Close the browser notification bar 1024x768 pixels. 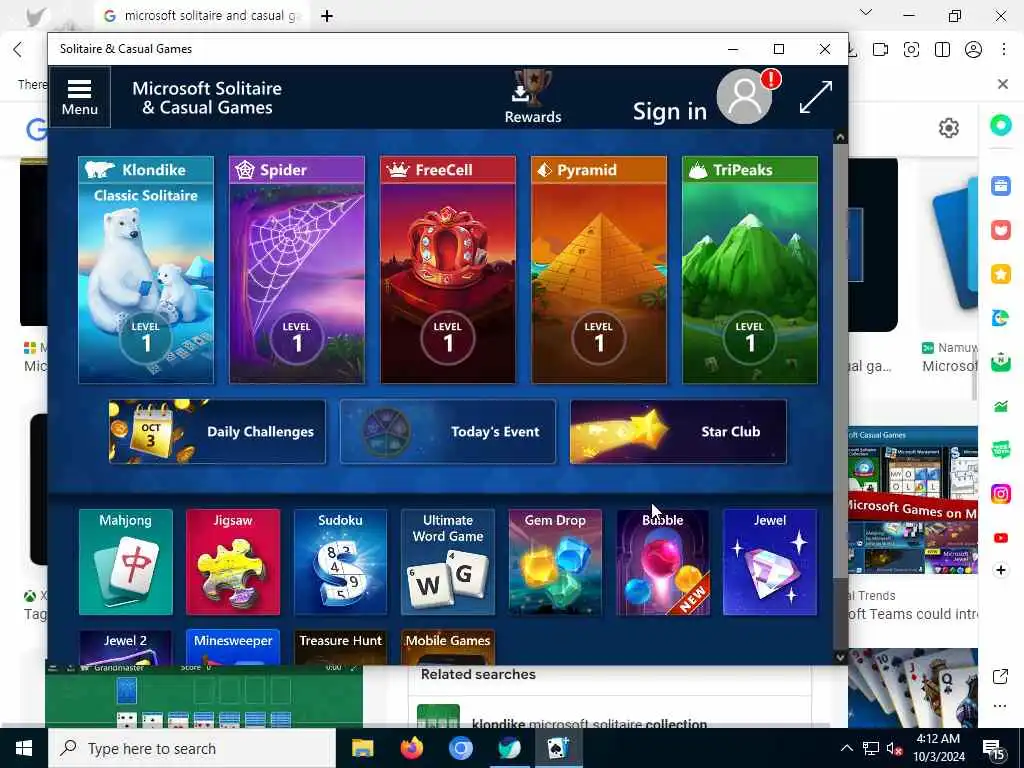(1003, 84)
